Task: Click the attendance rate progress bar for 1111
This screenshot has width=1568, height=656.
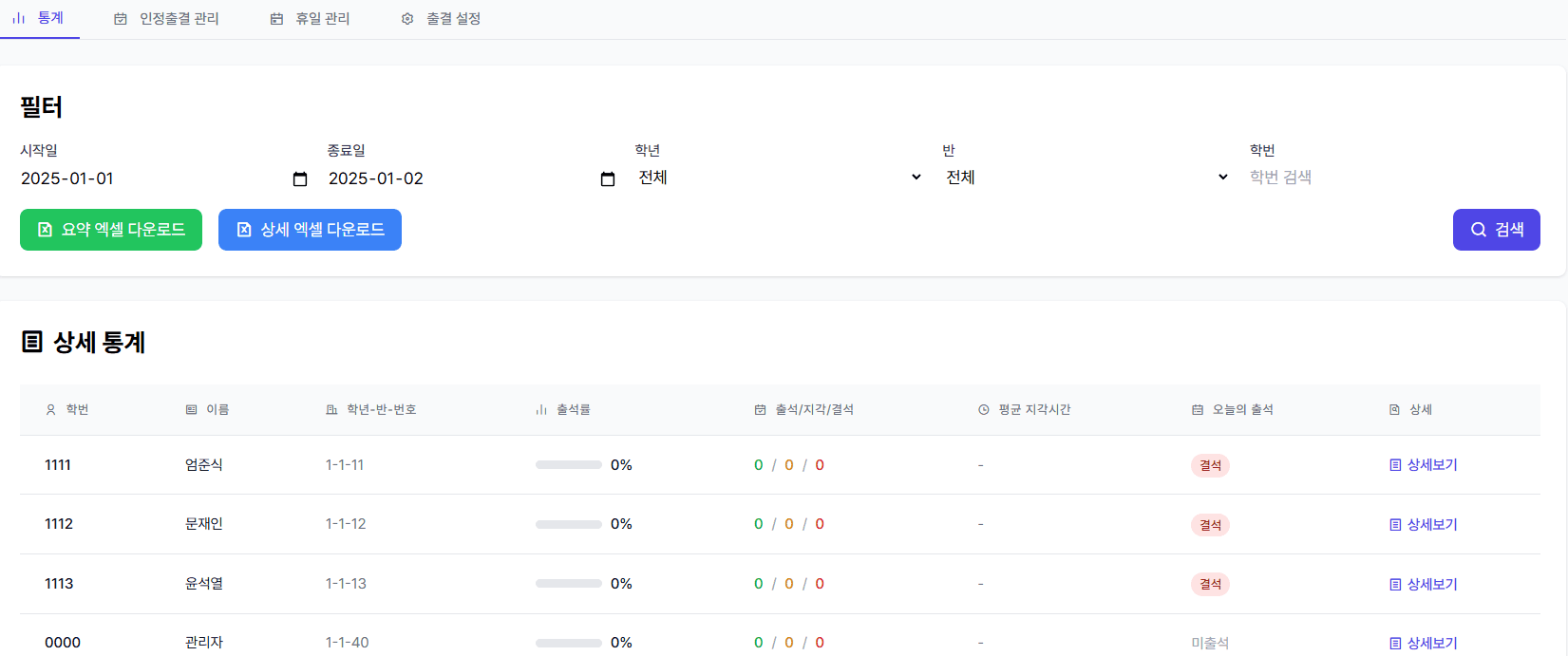Action: pyautogui.click(x=568, y=465)
